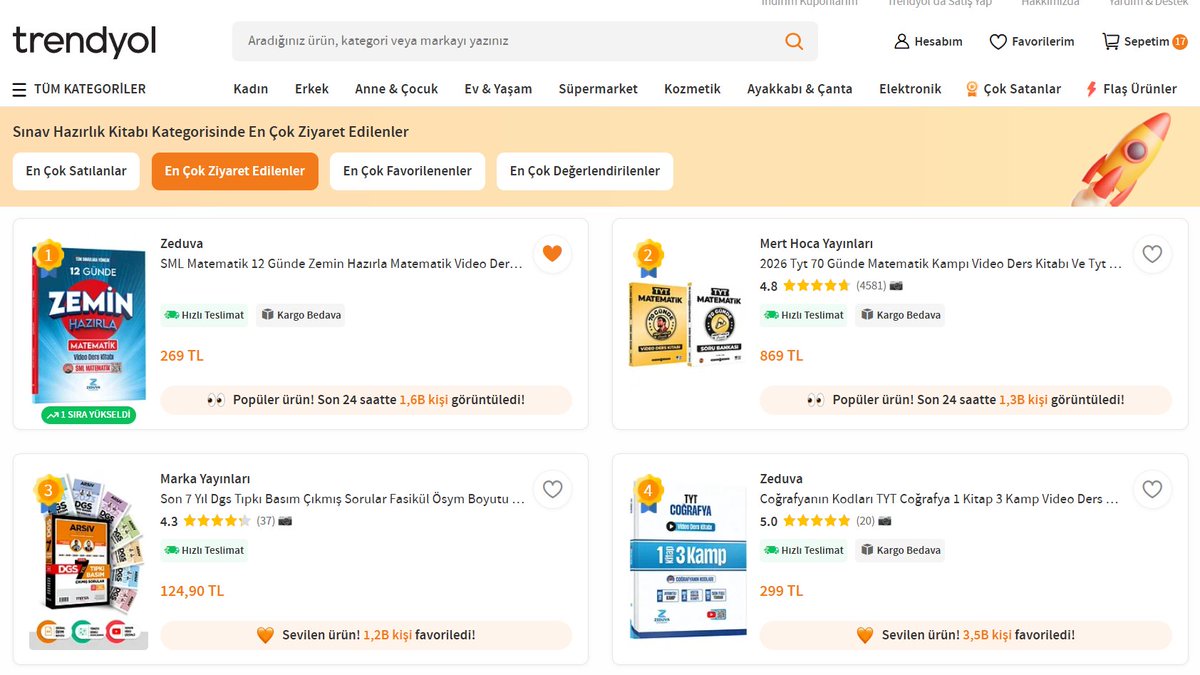Open the DGS Arşiv book cover thumbnail

click(87, 562)
